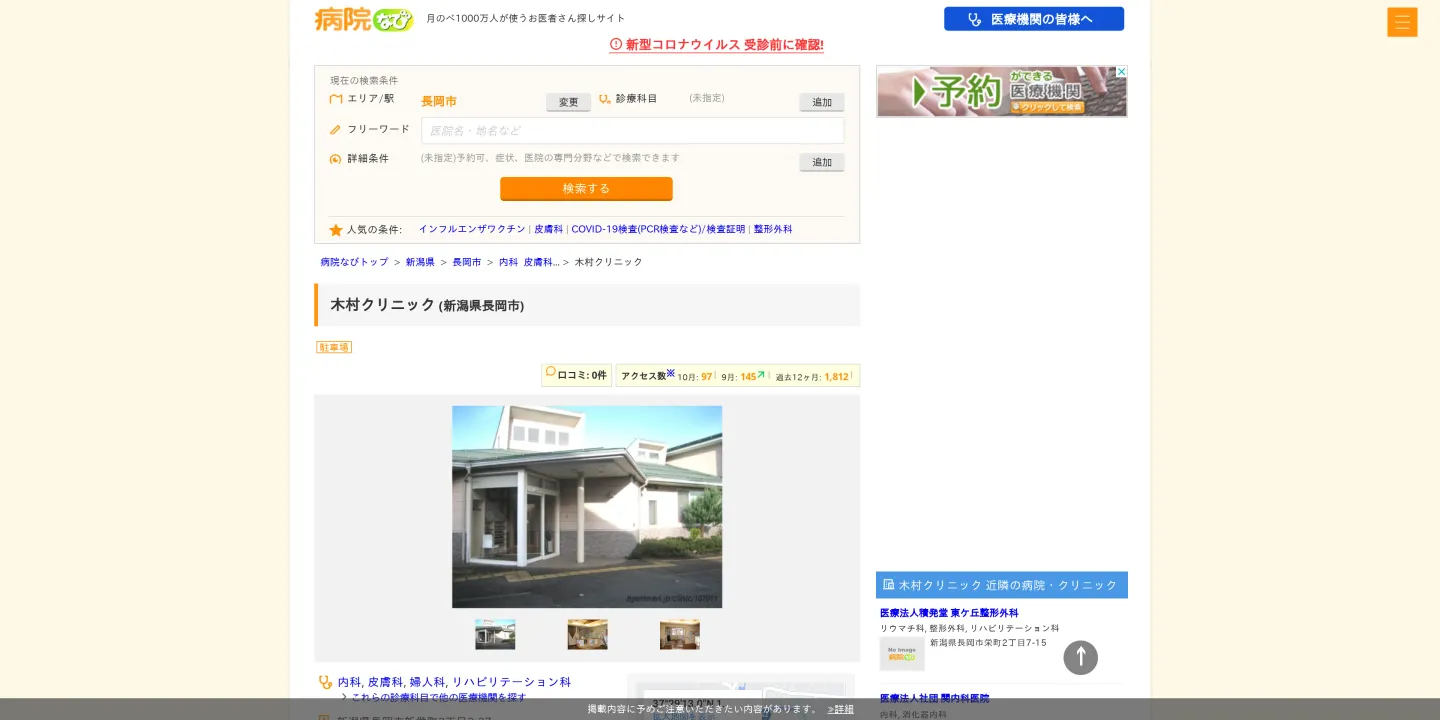The height and width of the screenshot is (720, 1440).
Task: Close the ad via its corner icon
Action: [1121, 72]
